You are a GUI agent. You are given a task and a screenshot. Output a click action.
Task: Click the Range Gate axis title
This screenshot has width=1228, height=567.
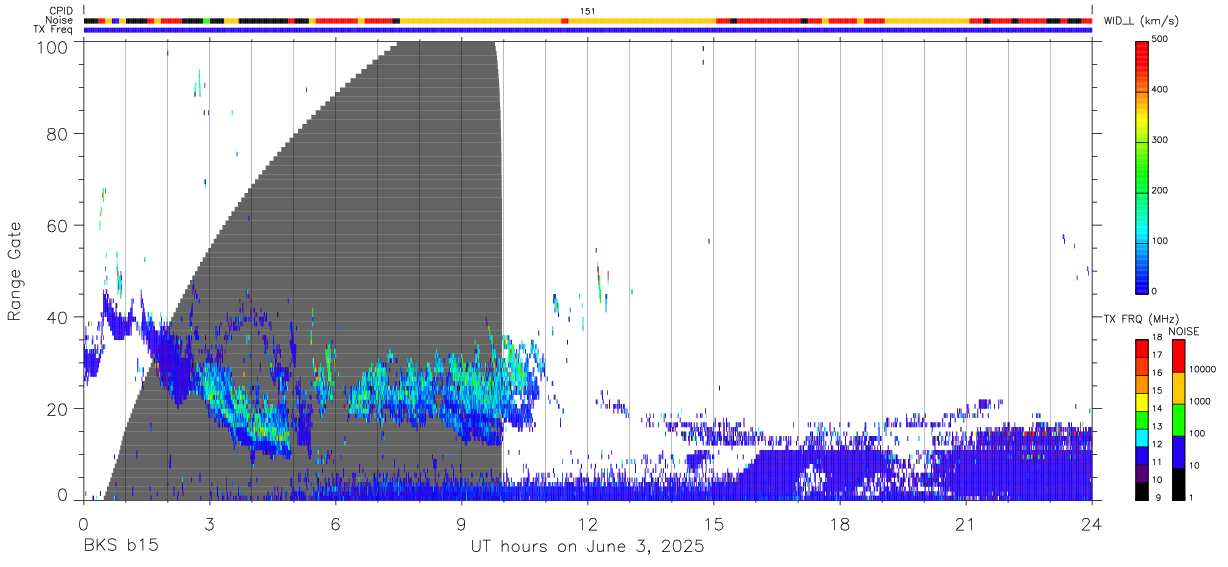coord(15,273)
